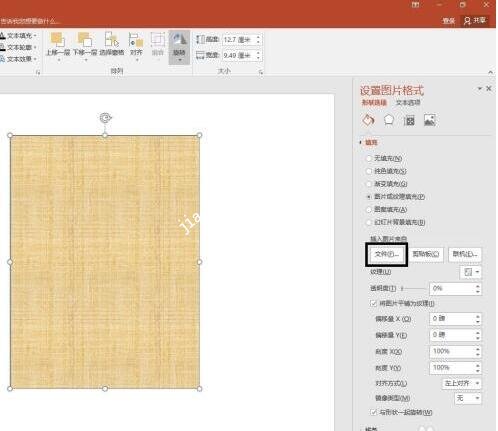Select Pattern fill (图案填充) radio option
Viewport: 498px width, 431px height.
[369, 209]
